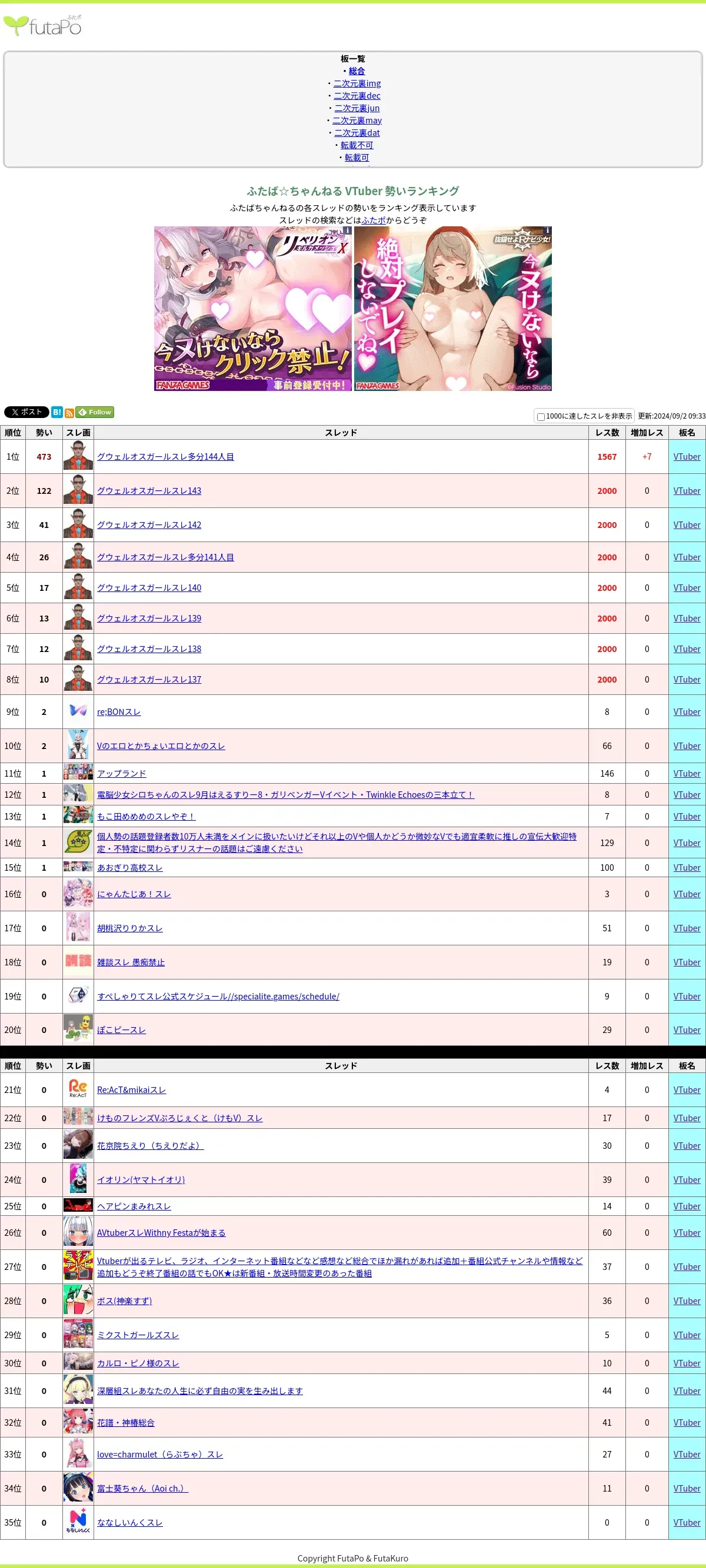
Task: Open the ぽこピースレ thread
Action: coord(121,1030)
